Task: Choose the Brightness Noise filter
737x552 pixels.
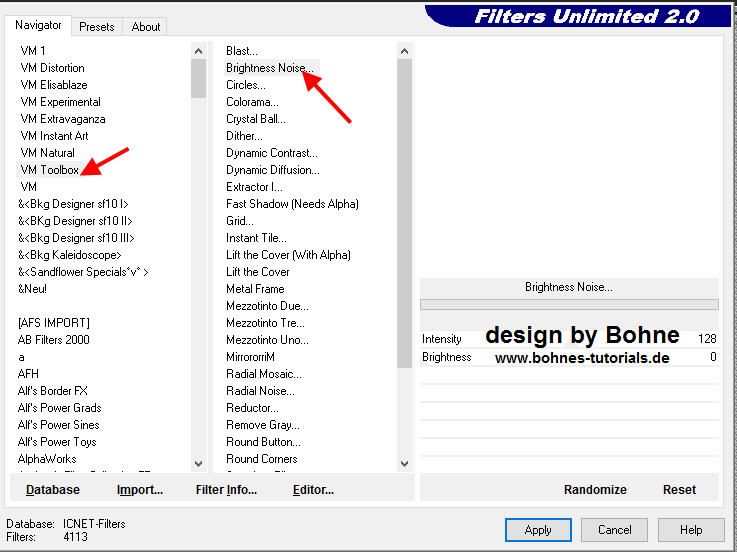Action: 270,68
